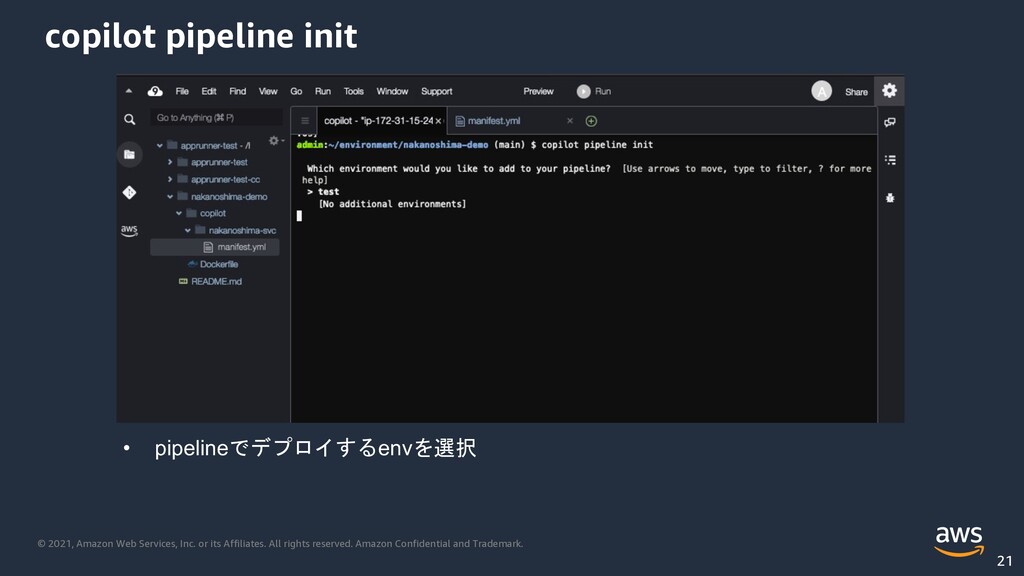Click the terminal cursor line

click(299, 216)
